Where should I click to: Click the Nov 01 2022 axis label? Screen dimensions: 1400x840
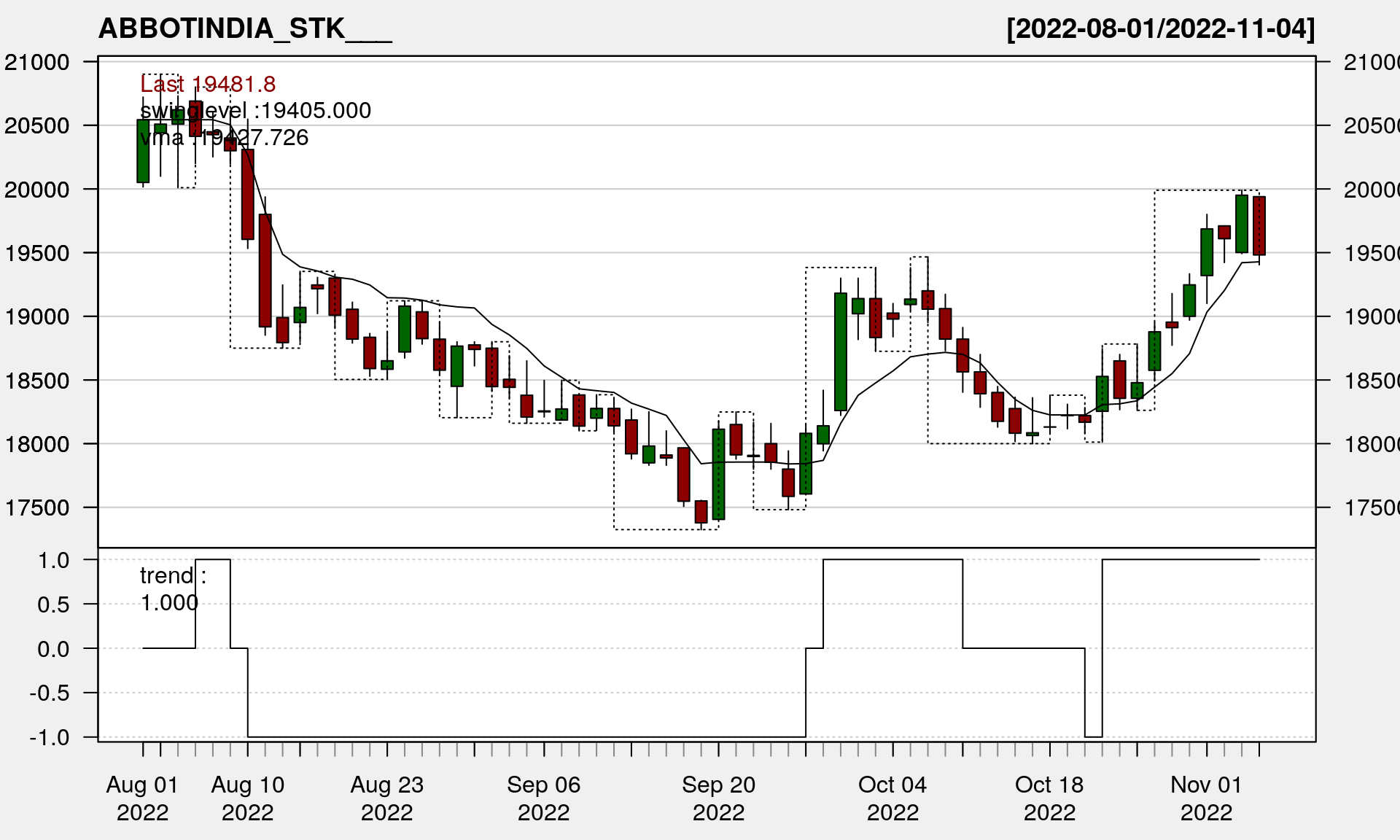tap(1206, 798)
